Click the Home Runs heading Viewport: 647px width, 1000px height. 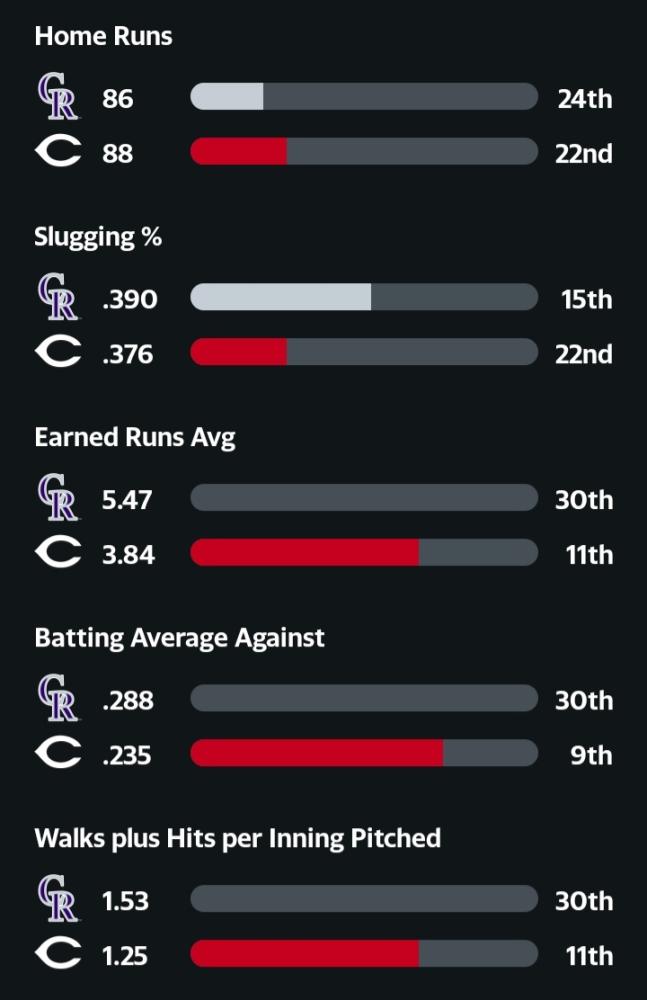103,36
